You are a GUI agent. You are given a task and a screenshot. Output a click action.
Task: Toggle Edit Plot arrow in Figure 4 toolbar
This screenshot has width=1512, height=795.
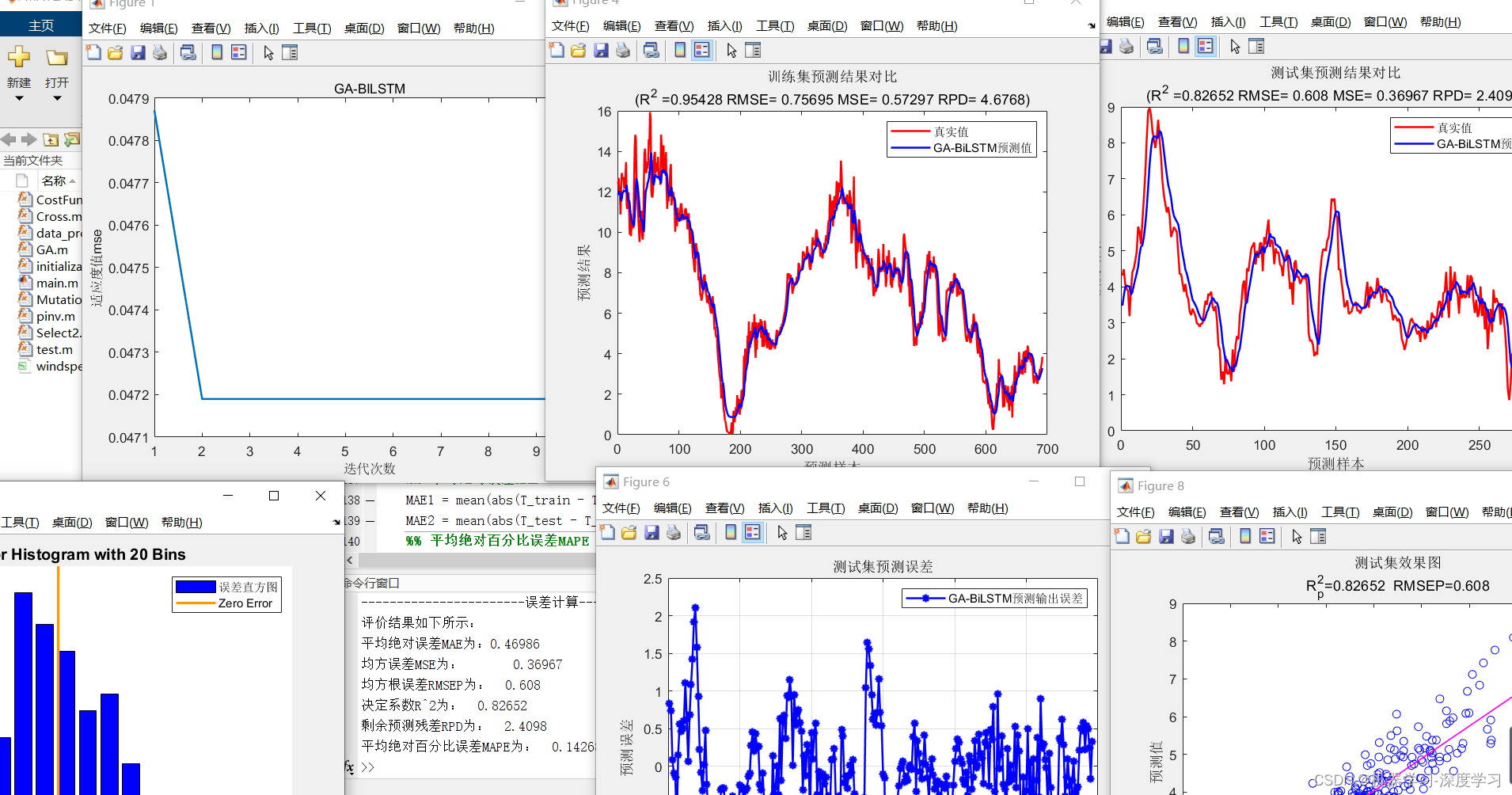point(731,51)
